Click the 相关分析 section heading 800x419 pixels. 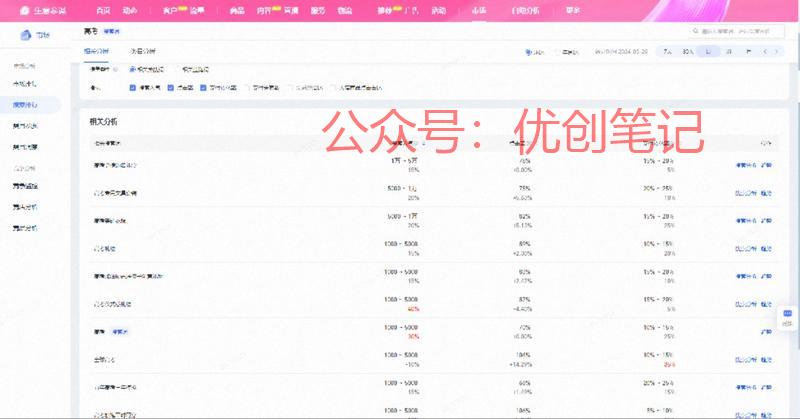[104, 121]
